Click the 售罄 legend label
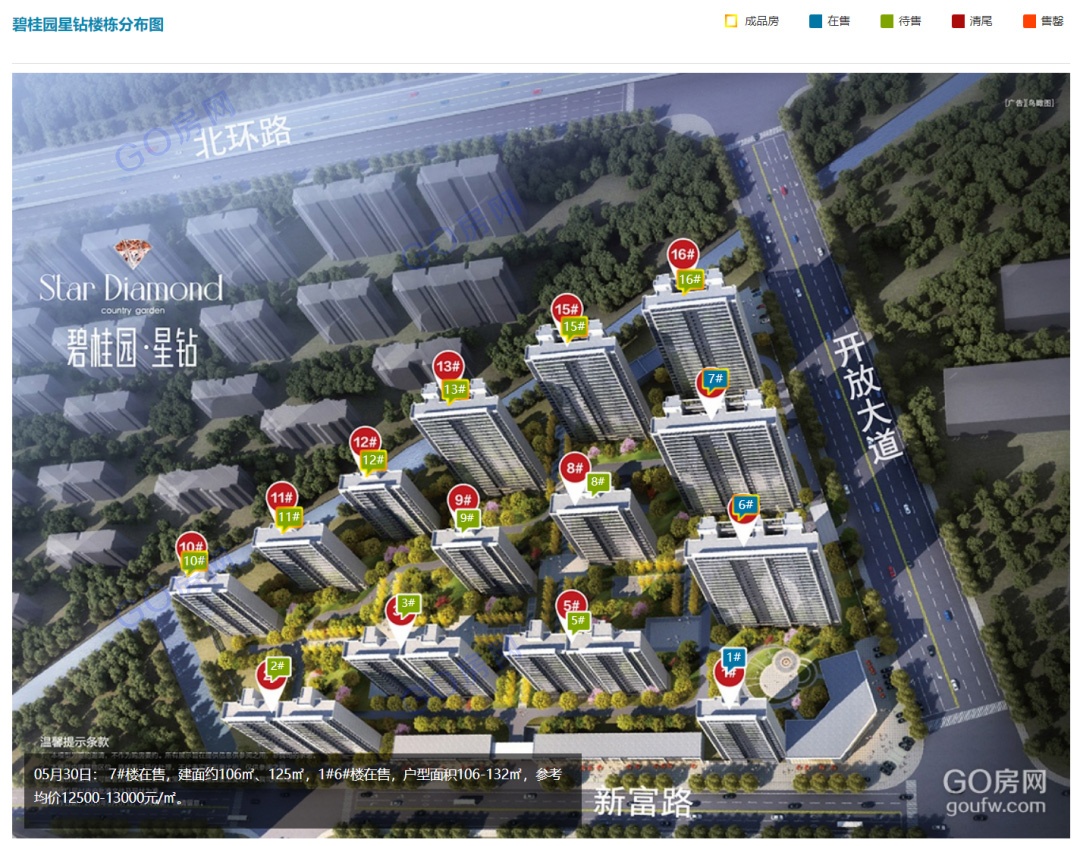 [1052, 21]
